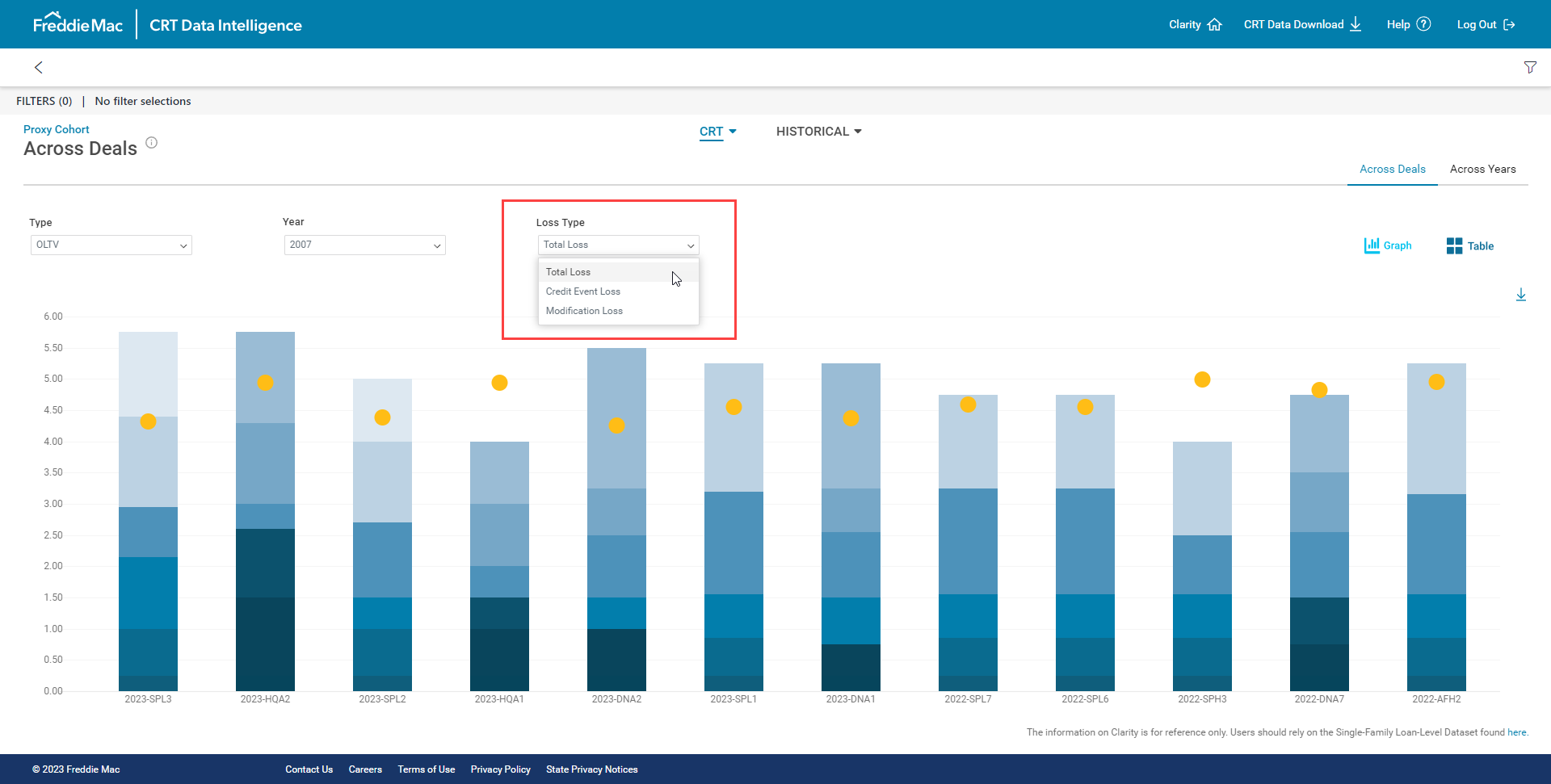The width and height of the screenshot is (1551, 784).
Task: Switch to Graph view
Action: click(x=1388, y=245)
